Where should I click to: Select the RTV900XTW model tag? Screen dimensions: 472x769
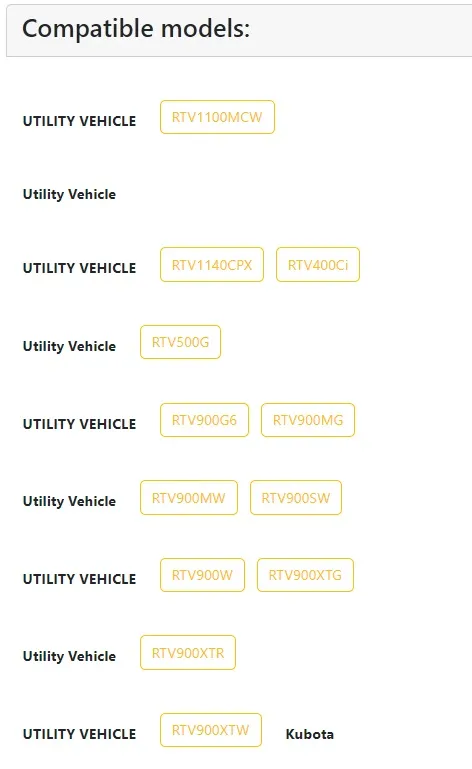(210, 730)
